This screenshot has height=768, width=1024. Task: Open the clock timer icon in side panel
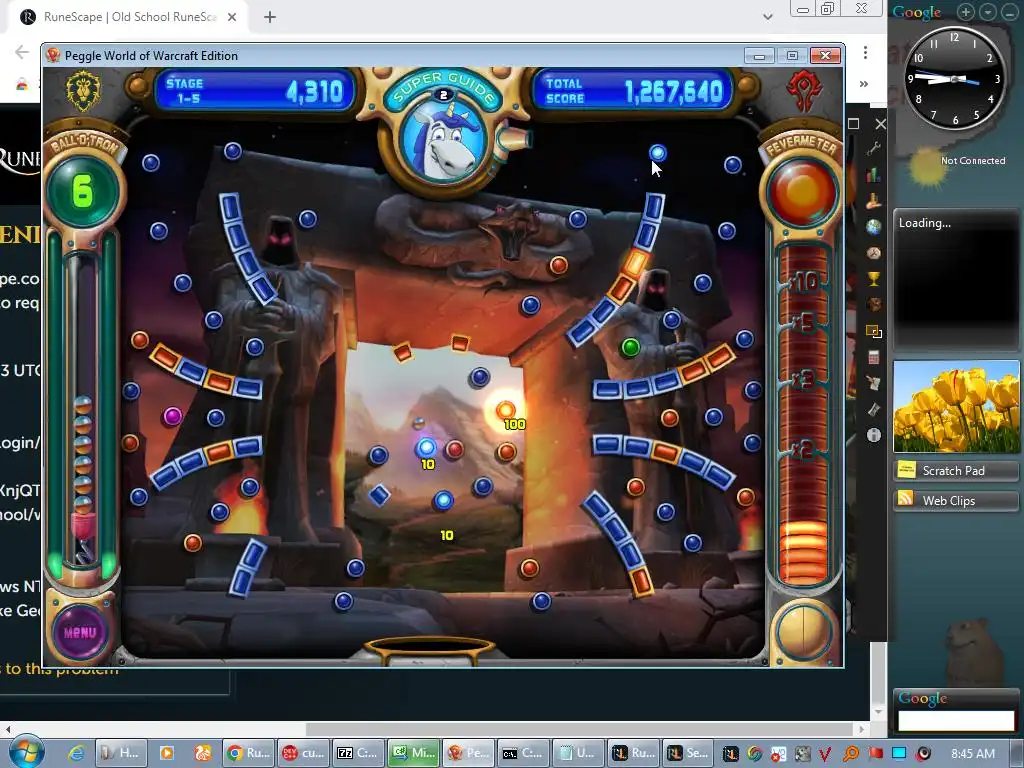click(x=874, y=253)
